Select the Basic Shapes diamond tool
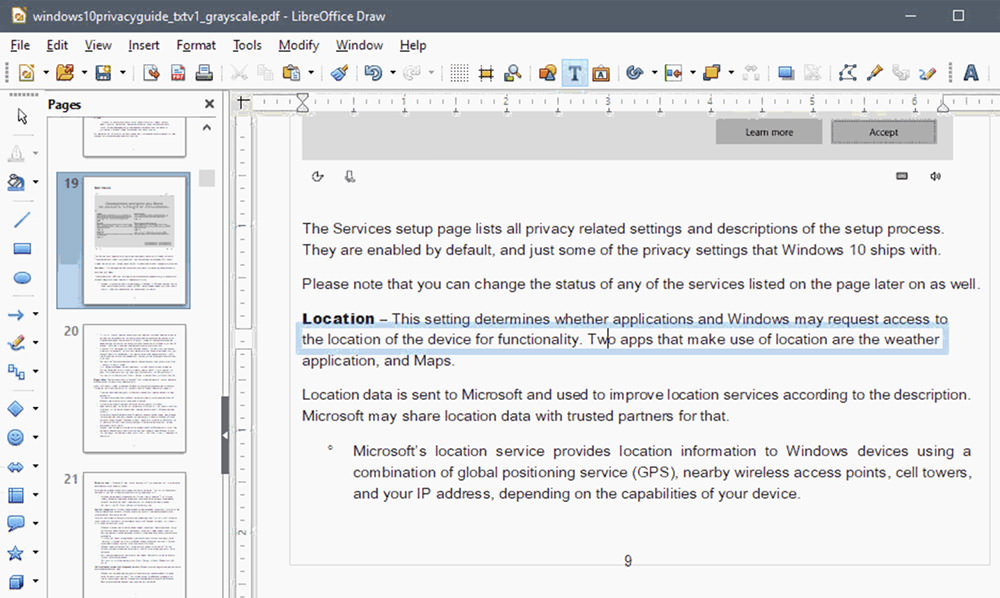 point(16,408)
